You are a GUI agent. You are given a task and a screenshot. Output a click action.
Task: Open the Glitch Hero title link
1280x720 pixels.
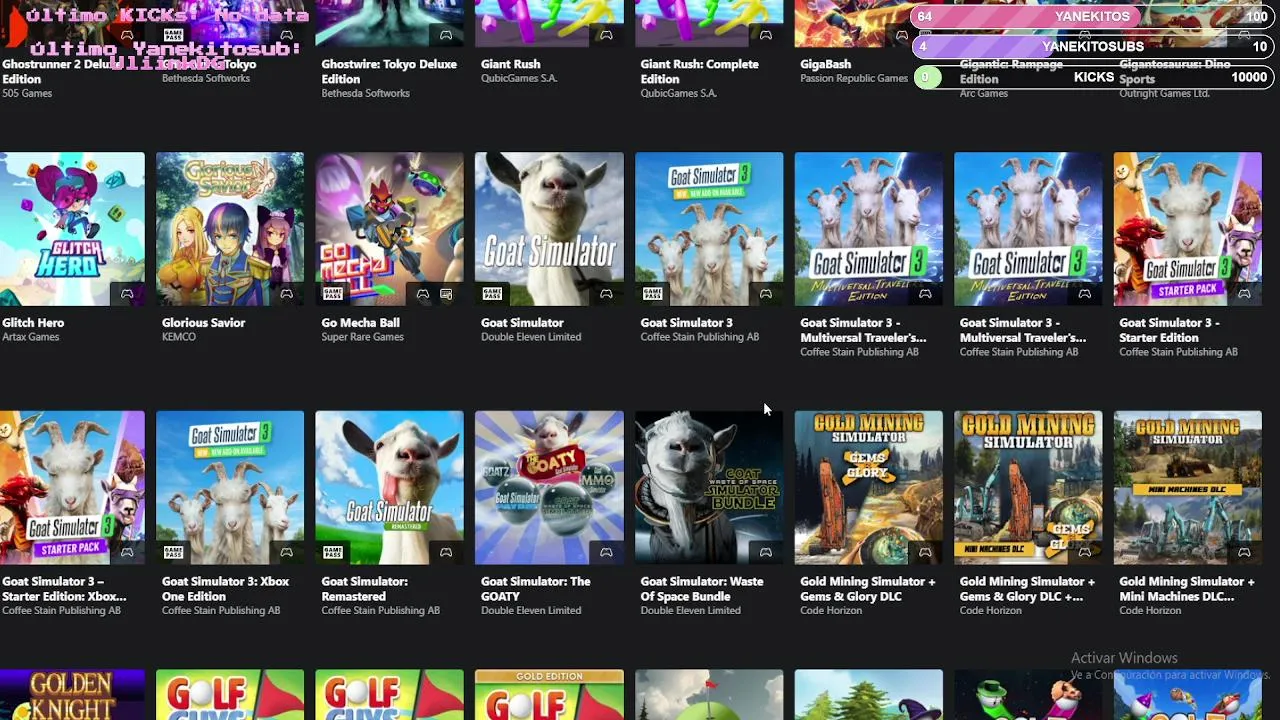click(33, 323)
